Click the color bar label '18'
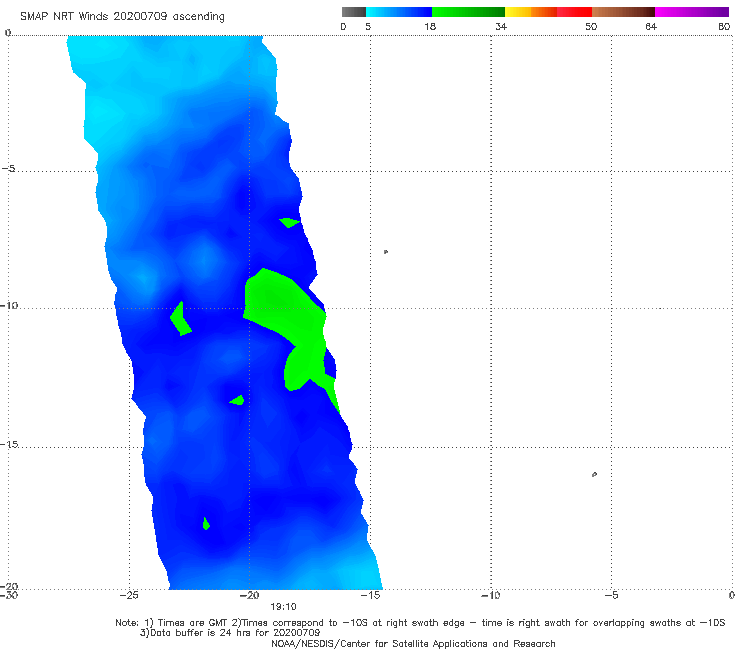The width and height of the screenshot is (740, 650). tap(430, 26)
